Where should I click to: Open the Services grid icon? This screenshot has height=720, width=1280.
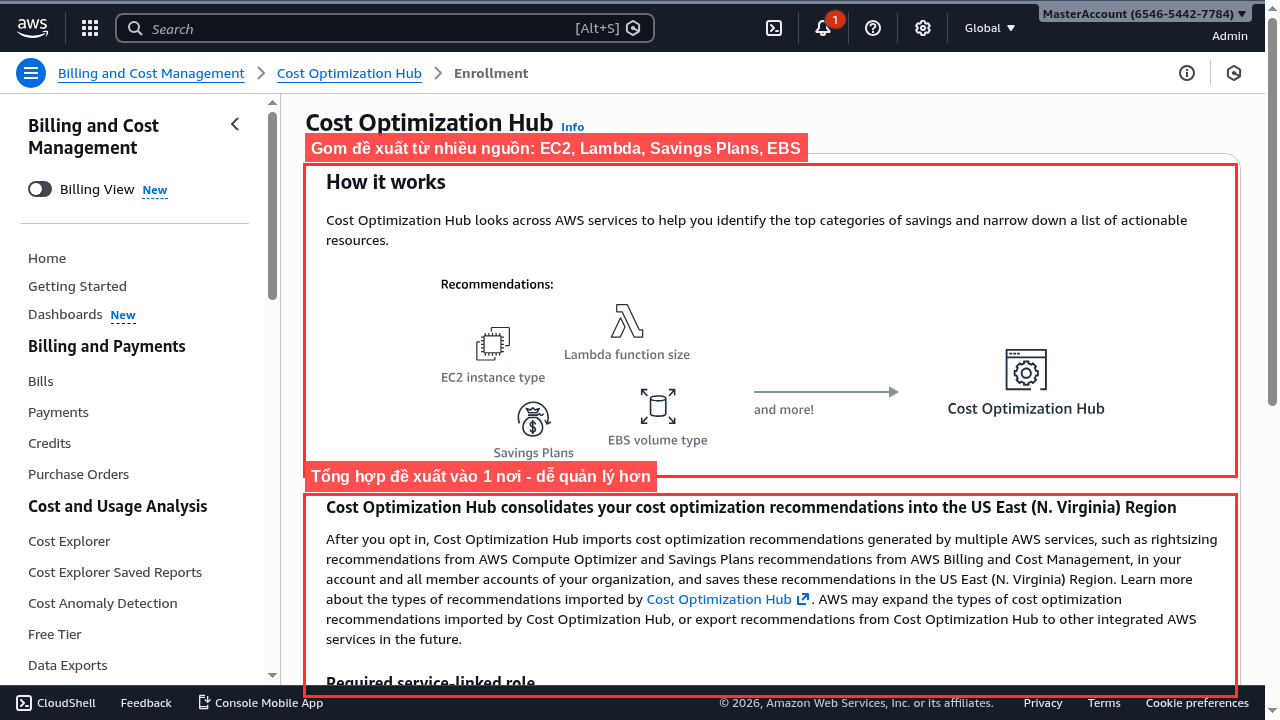click(89, 27)
